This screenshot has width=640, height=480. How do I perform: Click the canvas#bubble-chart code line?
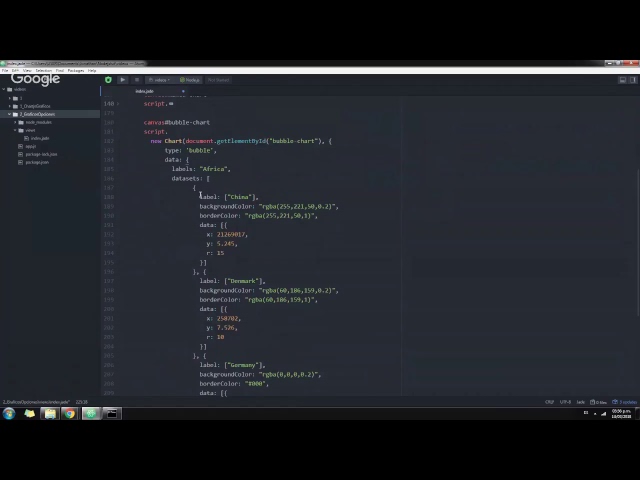click(x=177, y=122)
